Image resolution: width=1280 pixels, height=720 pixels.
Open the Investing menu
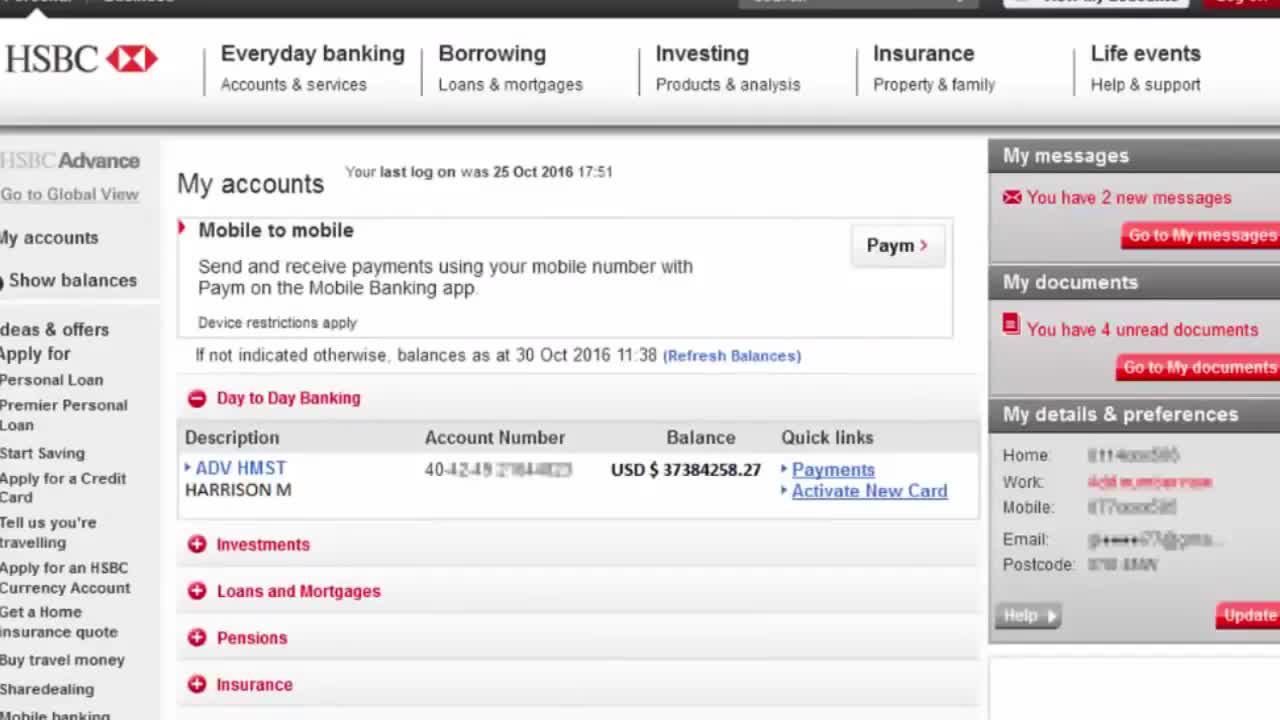tap(702, 54)
